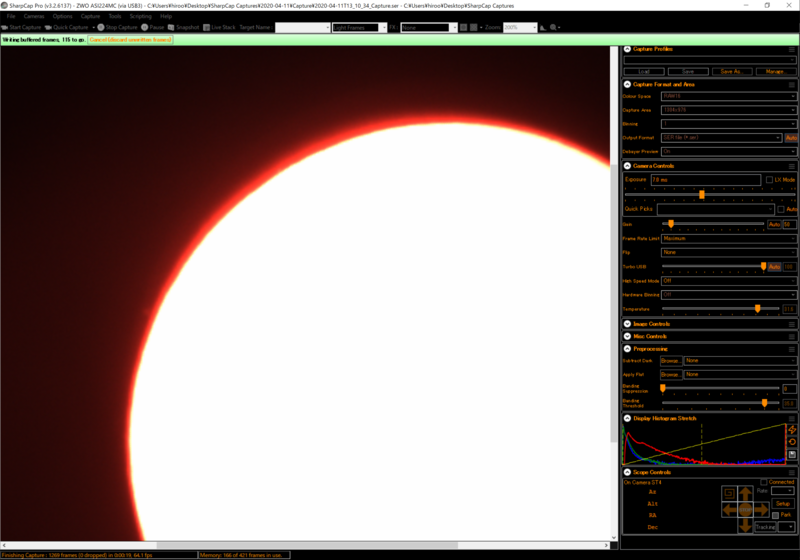This screenshot has height=560, width=800.
Task: Click the Target Name input box
Action: 303,28
